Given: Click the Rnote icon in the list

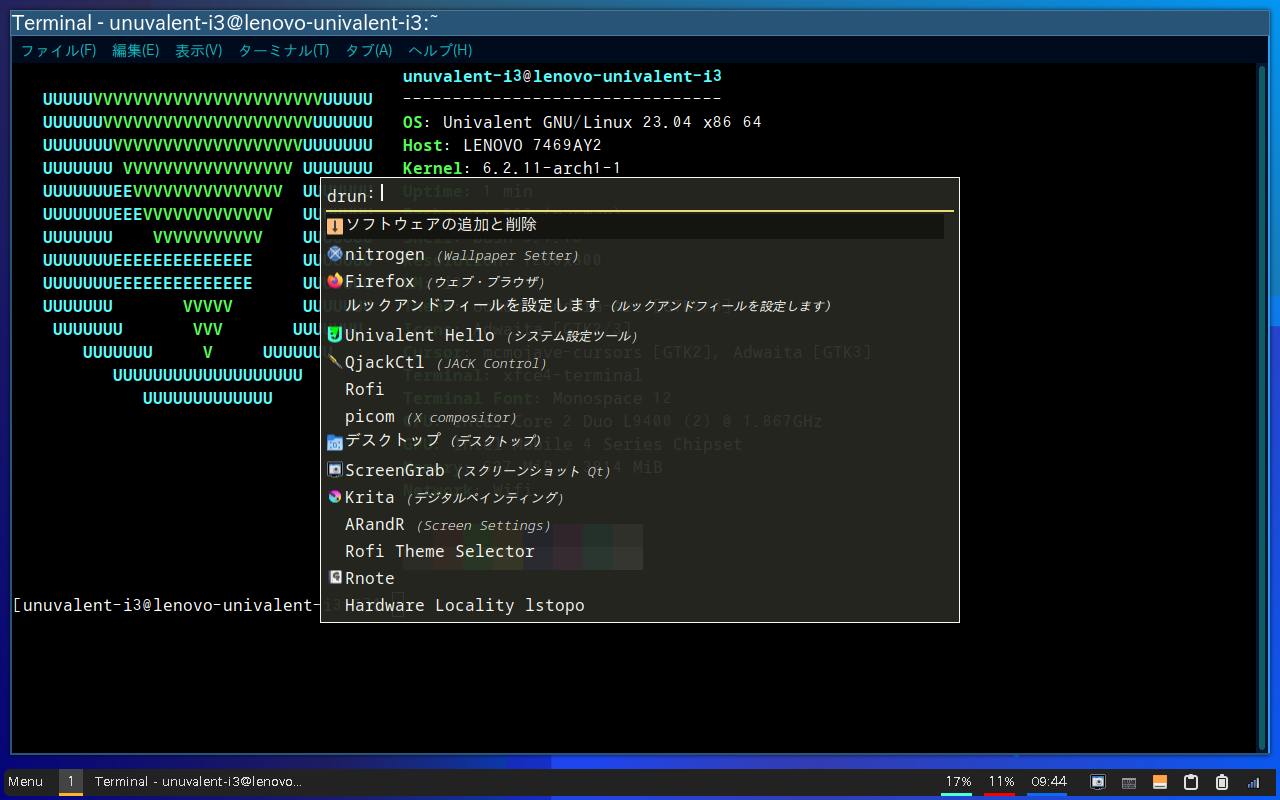Looking at the screenshot, I should (x=335, y=577).
